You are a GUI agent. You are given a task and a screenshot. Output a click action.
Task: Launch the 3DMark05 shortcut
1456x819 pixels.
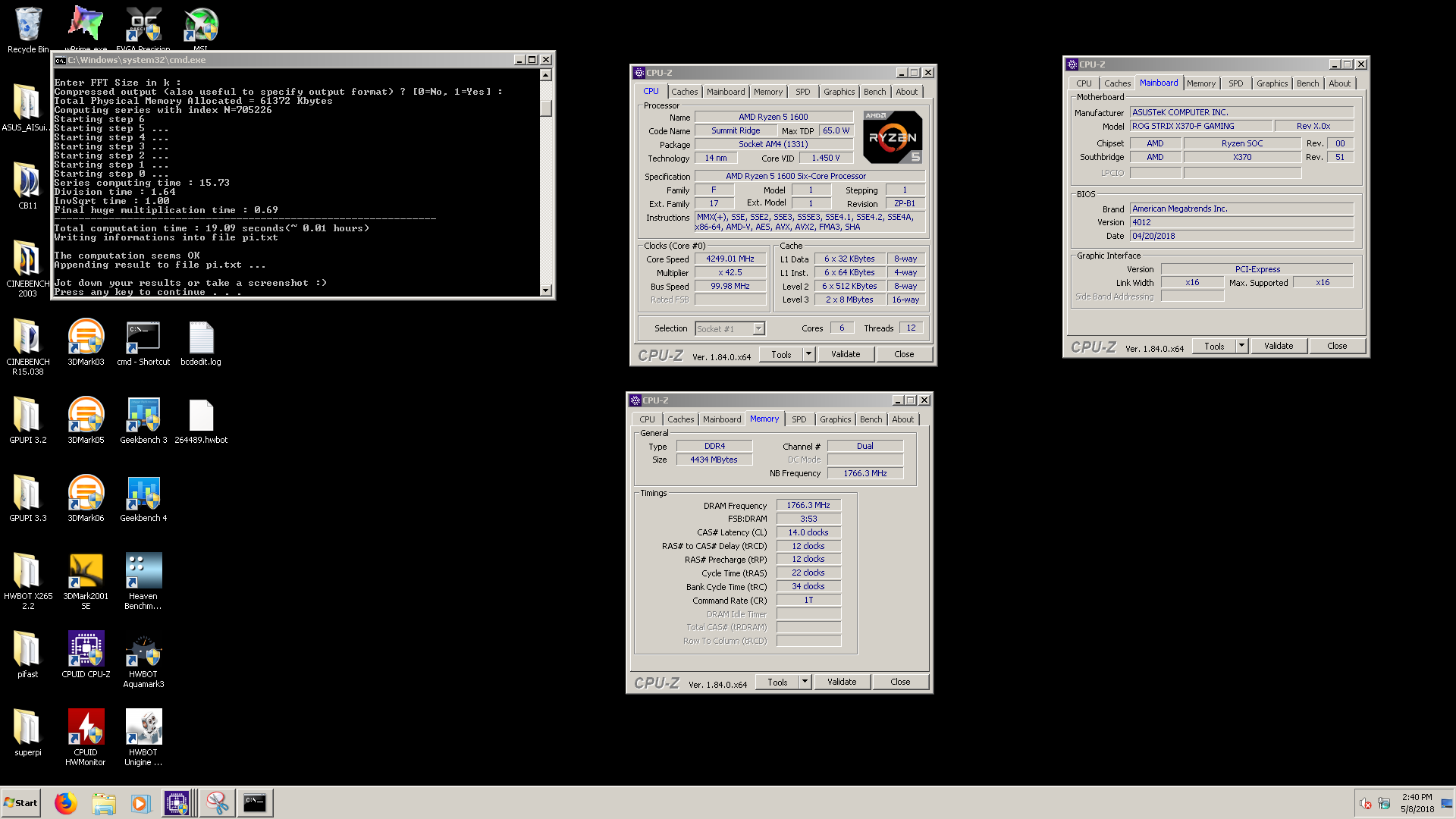[x=86, y=420]
